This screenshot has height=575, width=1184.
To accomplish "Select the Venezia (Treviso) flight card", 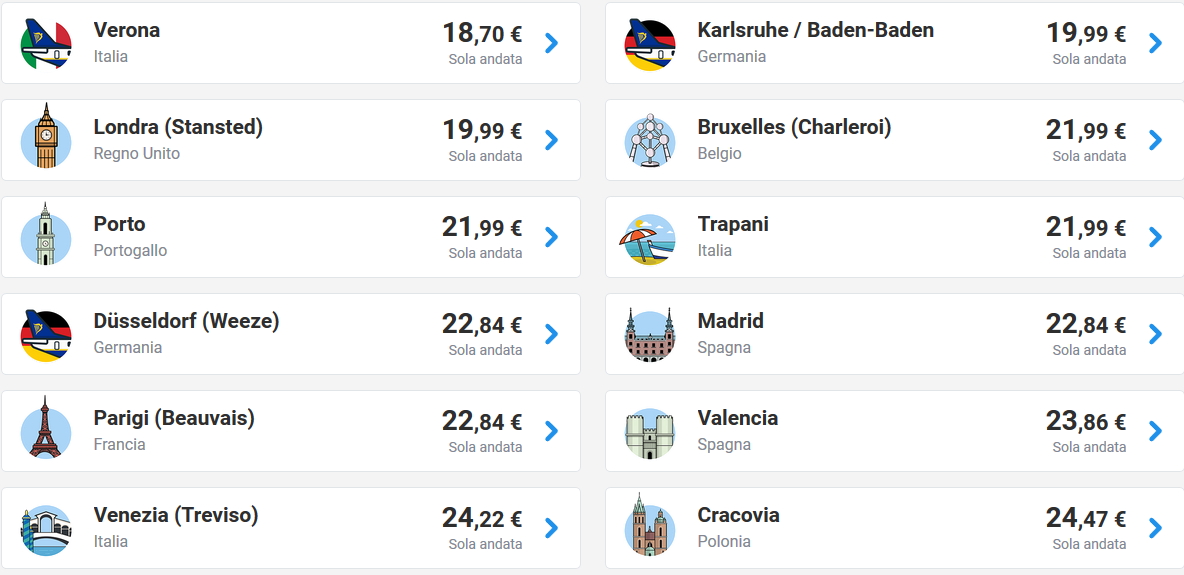I will [290, 528].
